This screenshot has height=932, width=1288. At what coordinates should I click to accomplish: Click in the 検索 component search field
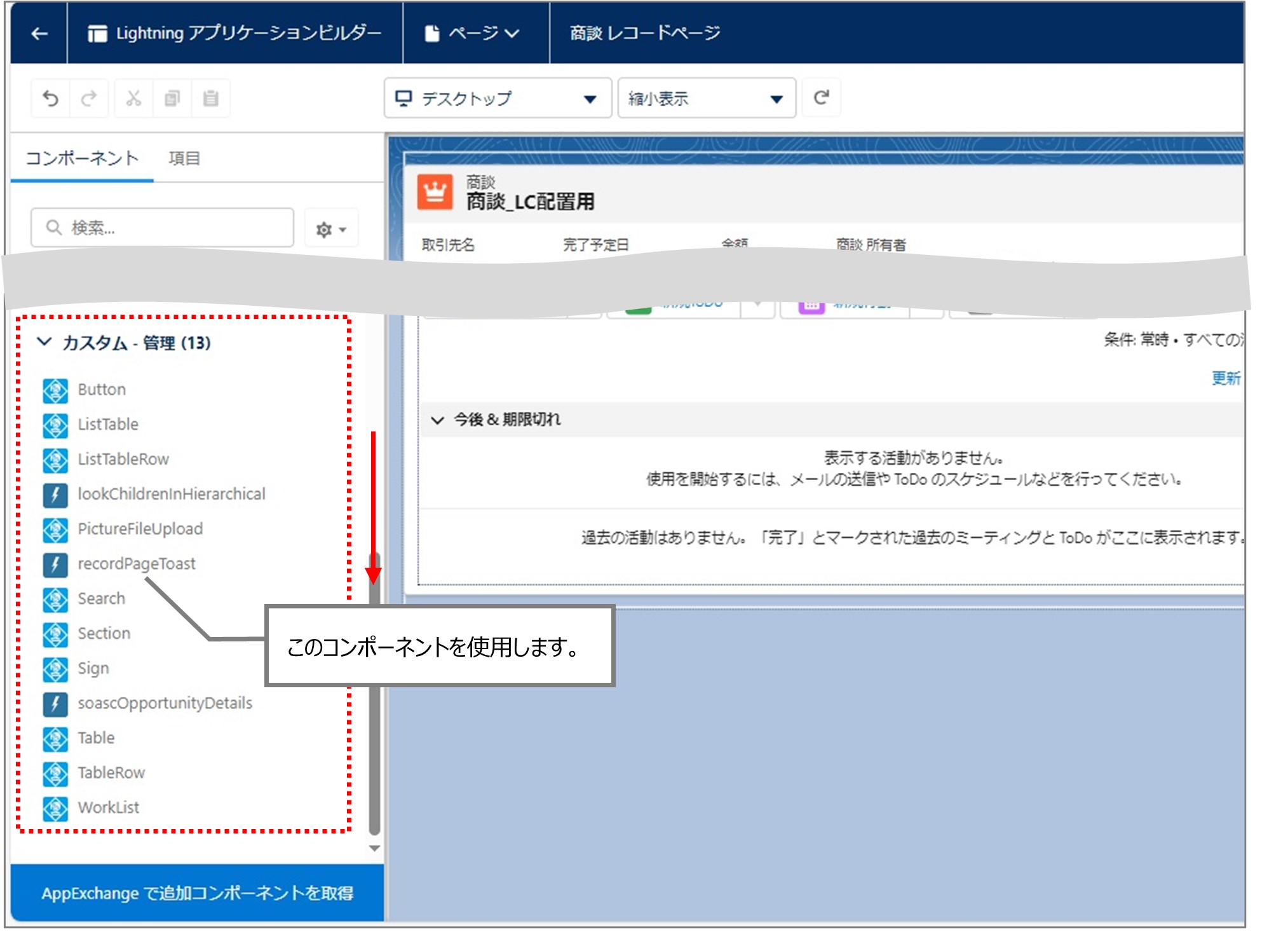point(163,228)
